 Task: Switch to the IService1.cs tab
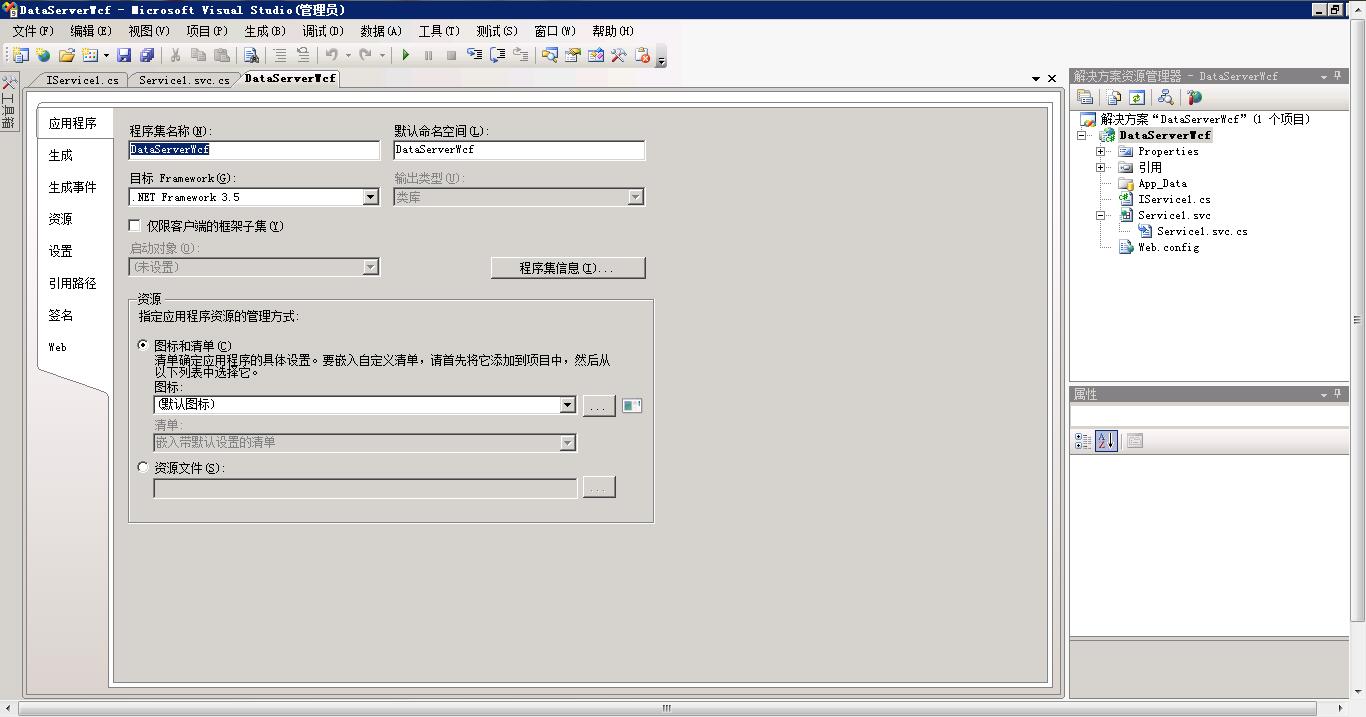tap(82, 80)
